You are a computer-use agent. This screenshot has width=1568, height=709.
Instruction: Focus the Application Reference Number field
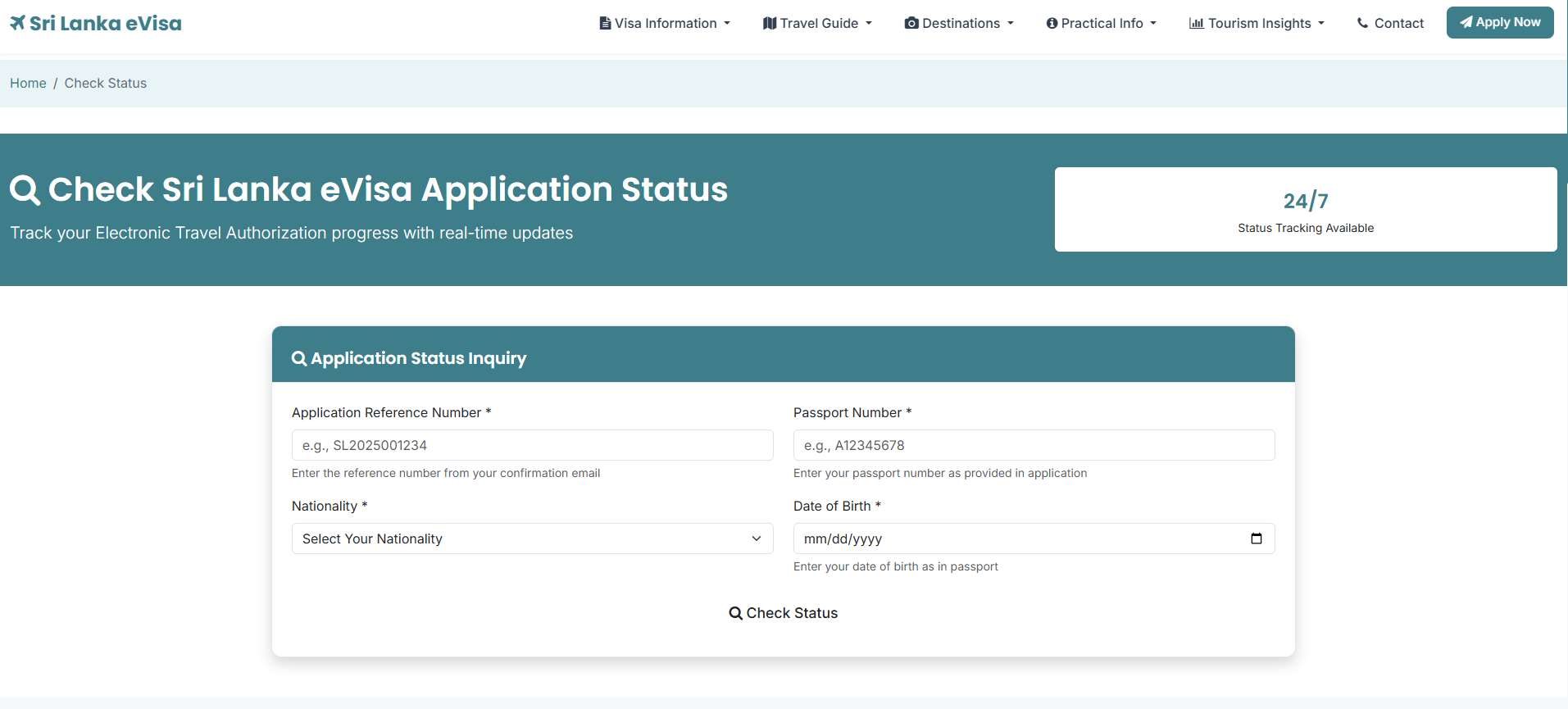[533, 445]
